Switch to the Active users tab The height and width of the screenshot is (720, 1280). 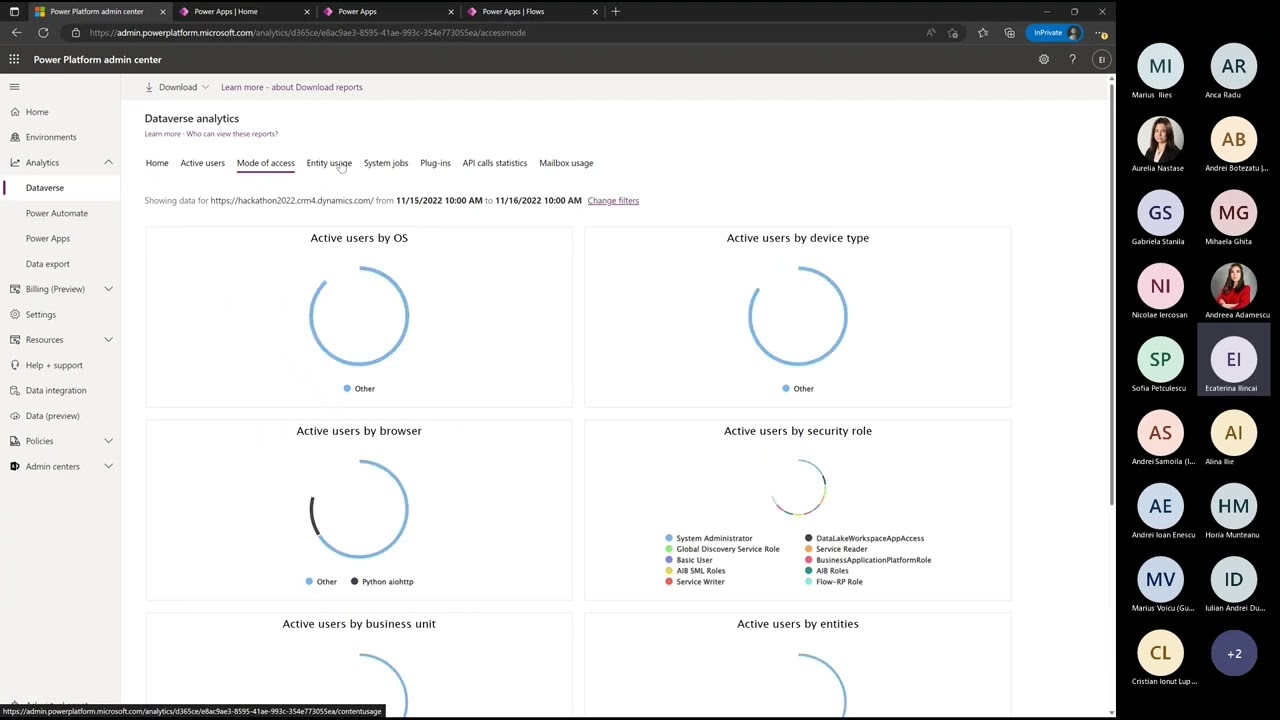pyautogui.click(x=202, y=163)
